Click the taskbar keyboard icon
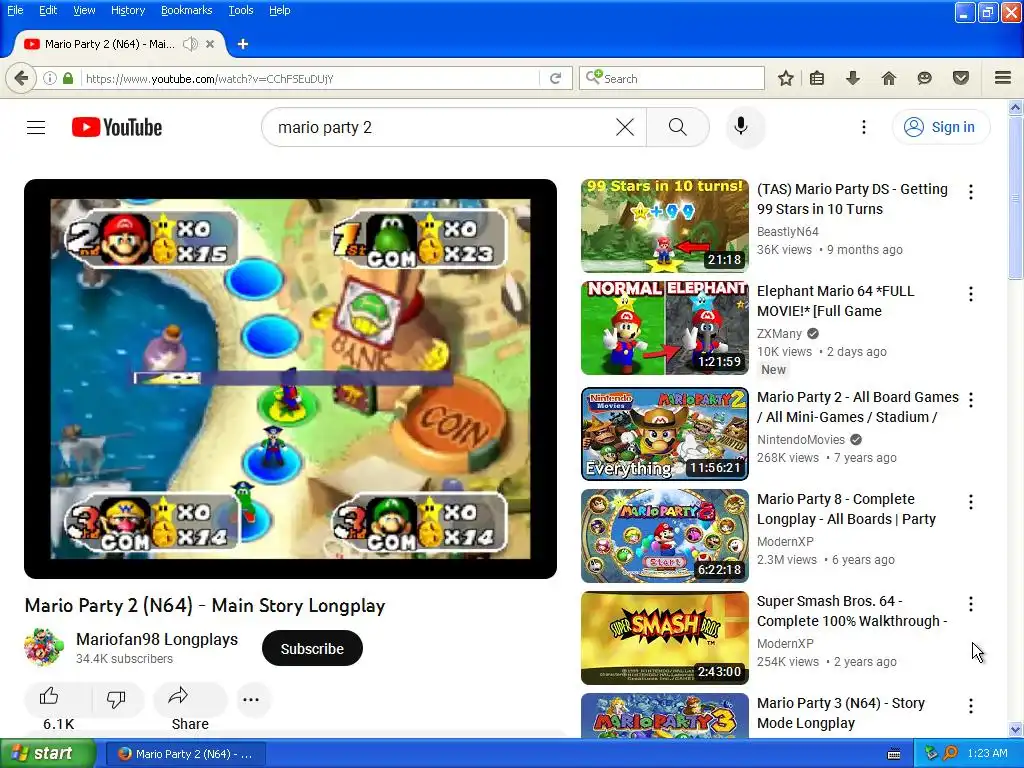 click(x=894, y=754)
